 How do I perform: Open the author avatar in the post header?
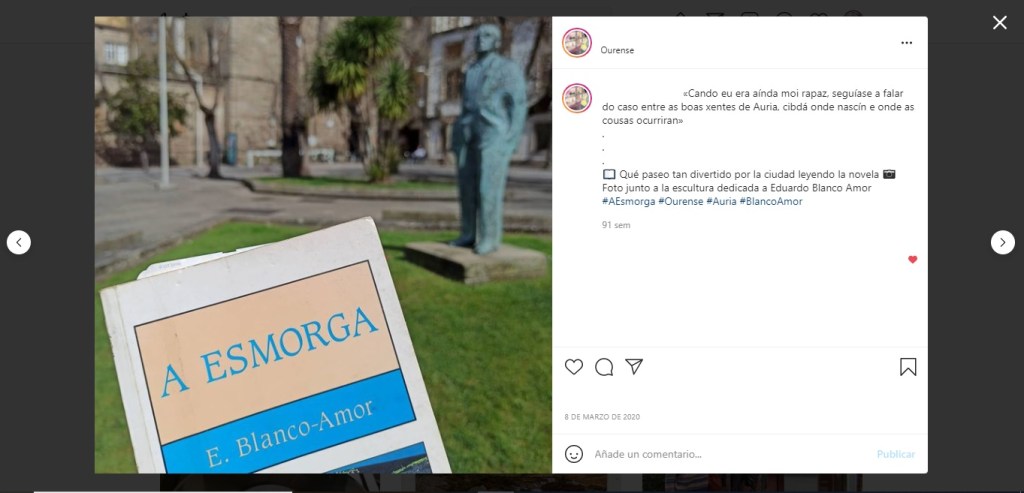pyautogui.click(x=577, y=43)
